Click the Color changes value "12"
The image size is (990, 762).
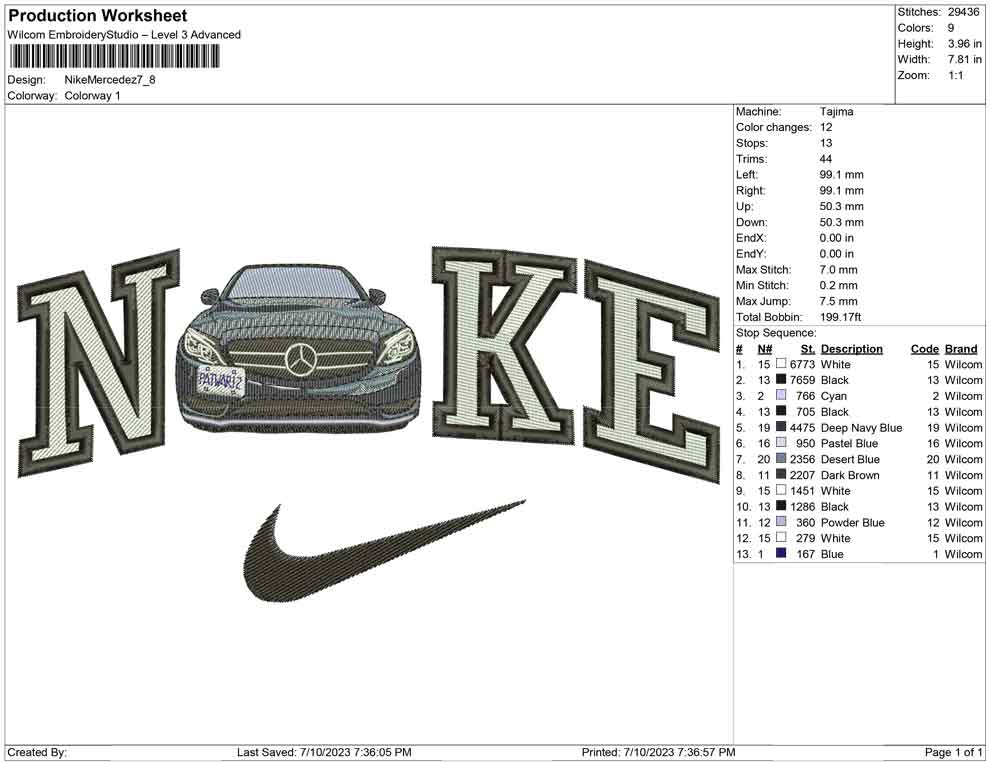pyautogui.click(x=826, y=127)
